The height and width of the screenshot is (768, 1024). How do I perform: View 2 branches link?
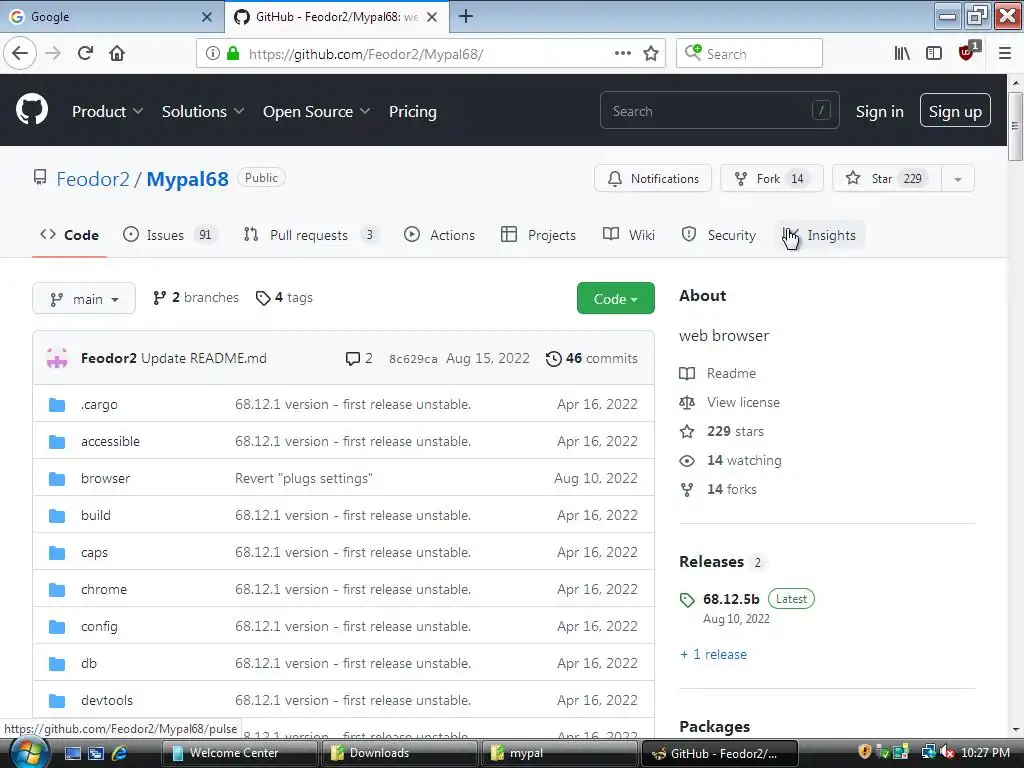[196, 298]
